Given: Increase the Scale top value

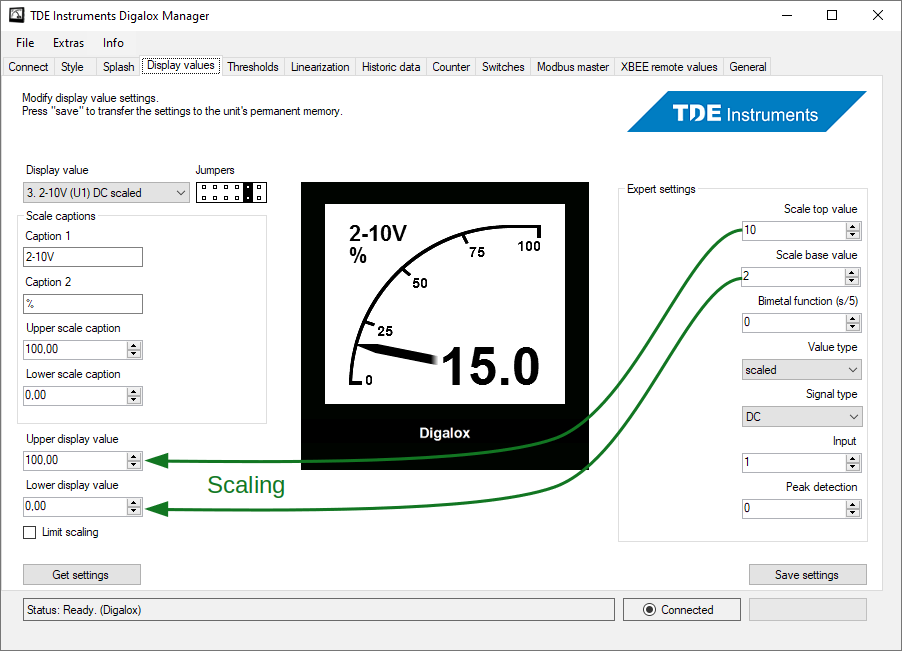Looking at the screenshot, I should [x=853, y=227].
